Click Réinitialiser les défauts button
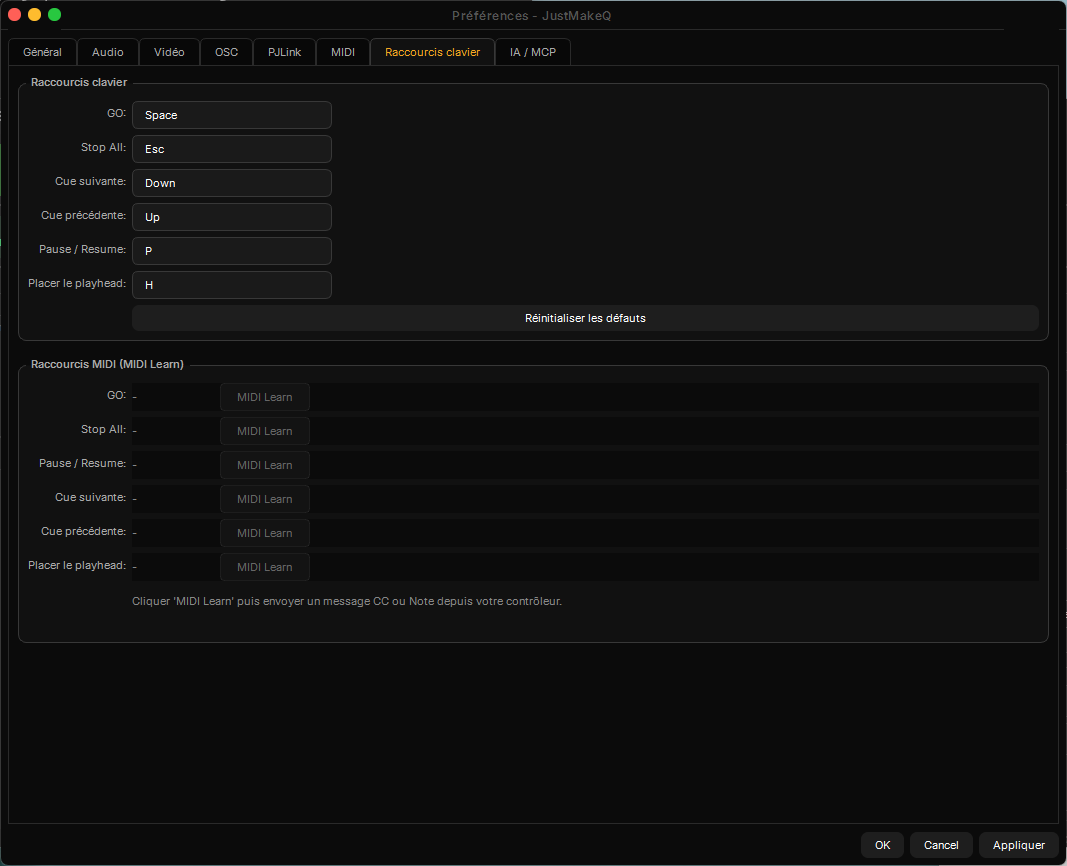The height and width of the screenshot is (866, 1067). pos(585,318)
